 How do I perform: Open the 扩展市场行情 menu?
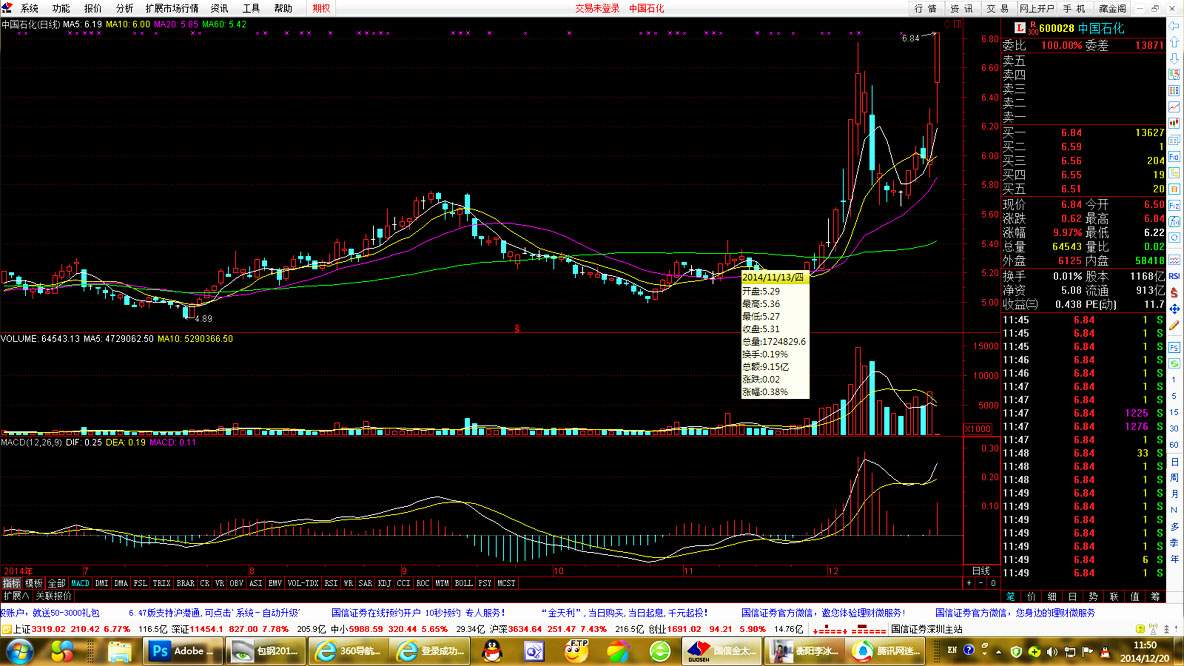[x=172, y=8]
